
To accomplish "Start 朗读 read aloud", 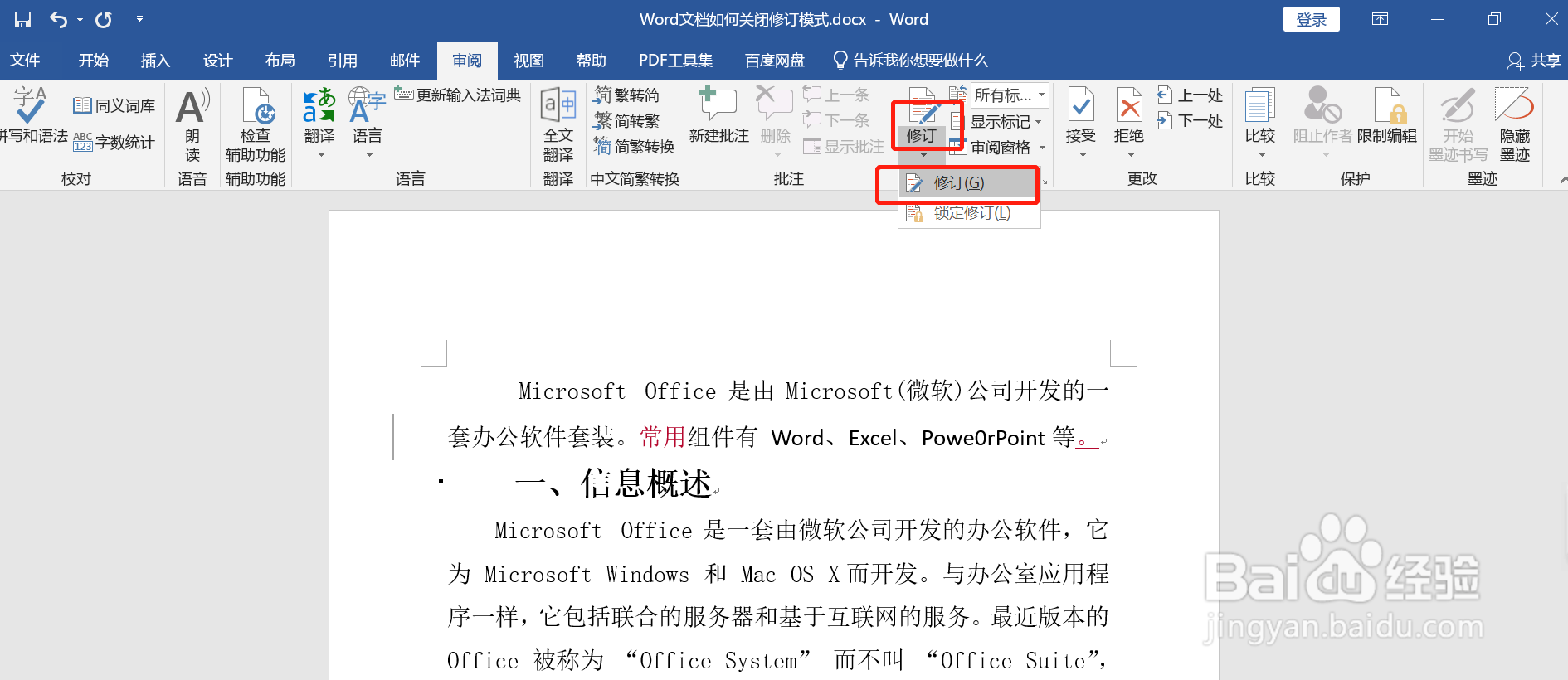I will [x=192, y=124].
